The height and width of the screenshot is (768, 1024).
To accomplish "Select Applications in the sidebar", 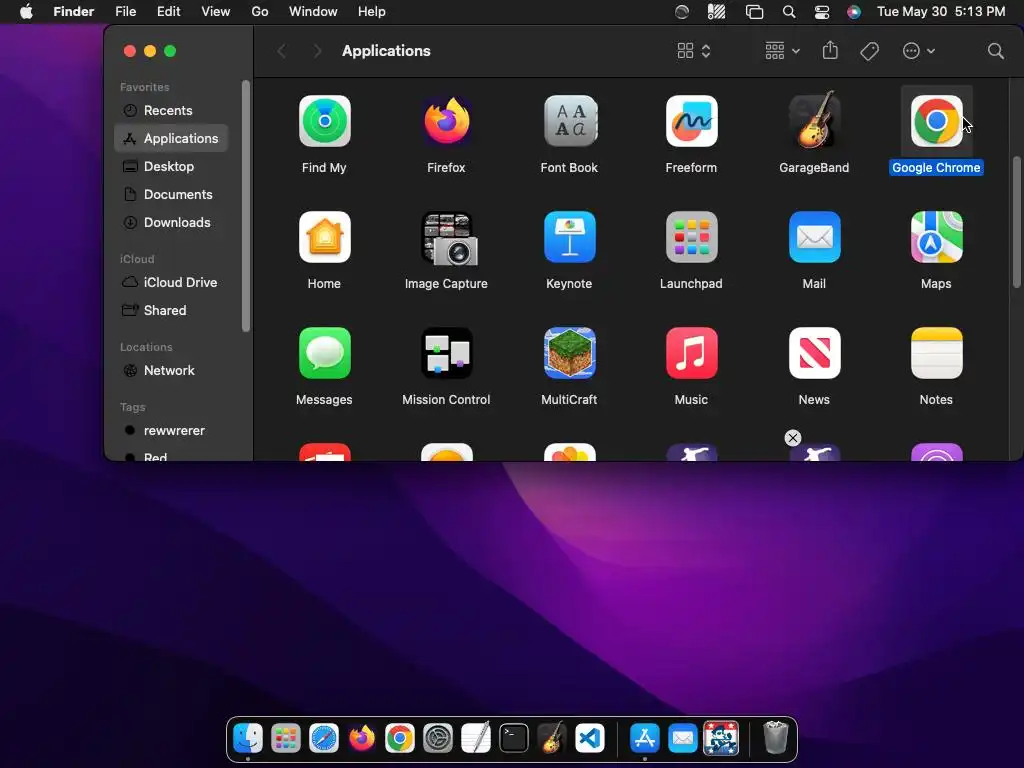I will coord(171,138).
